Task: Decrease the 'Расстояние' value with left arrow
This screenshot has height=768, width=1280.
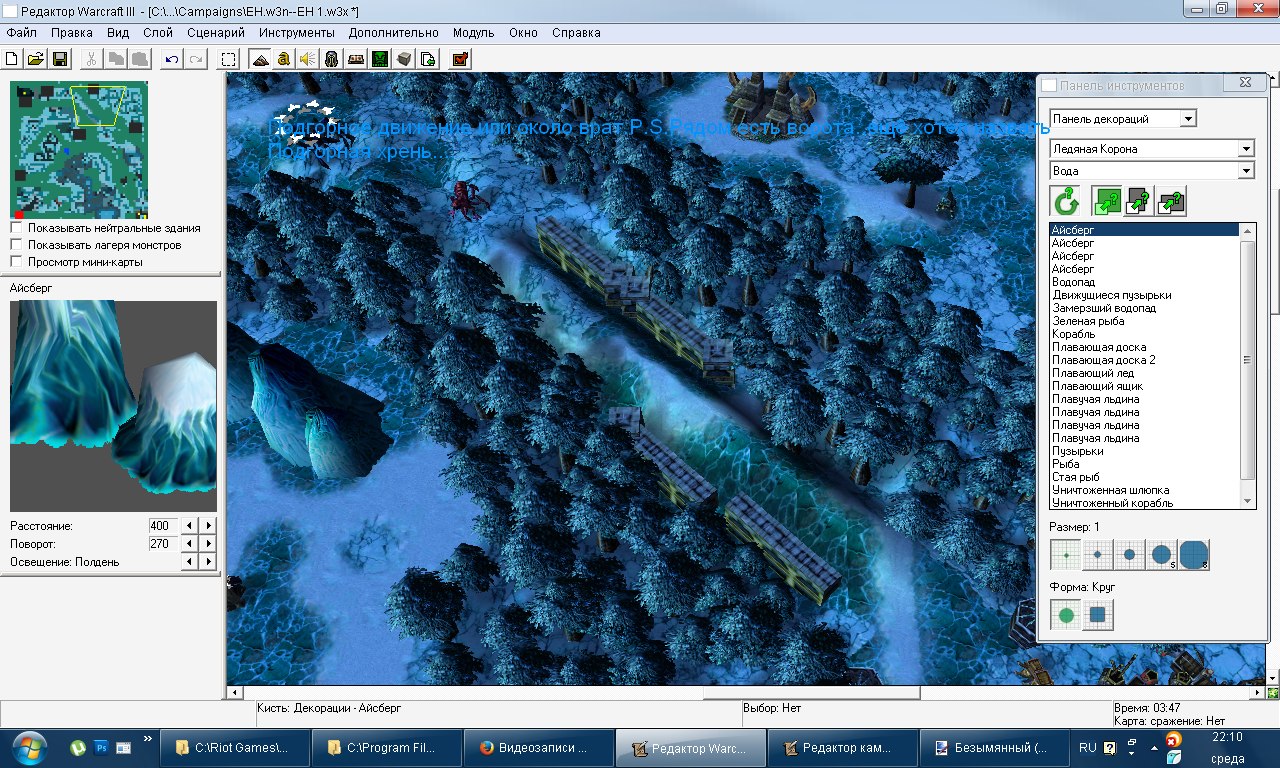Action: (190, 525)
